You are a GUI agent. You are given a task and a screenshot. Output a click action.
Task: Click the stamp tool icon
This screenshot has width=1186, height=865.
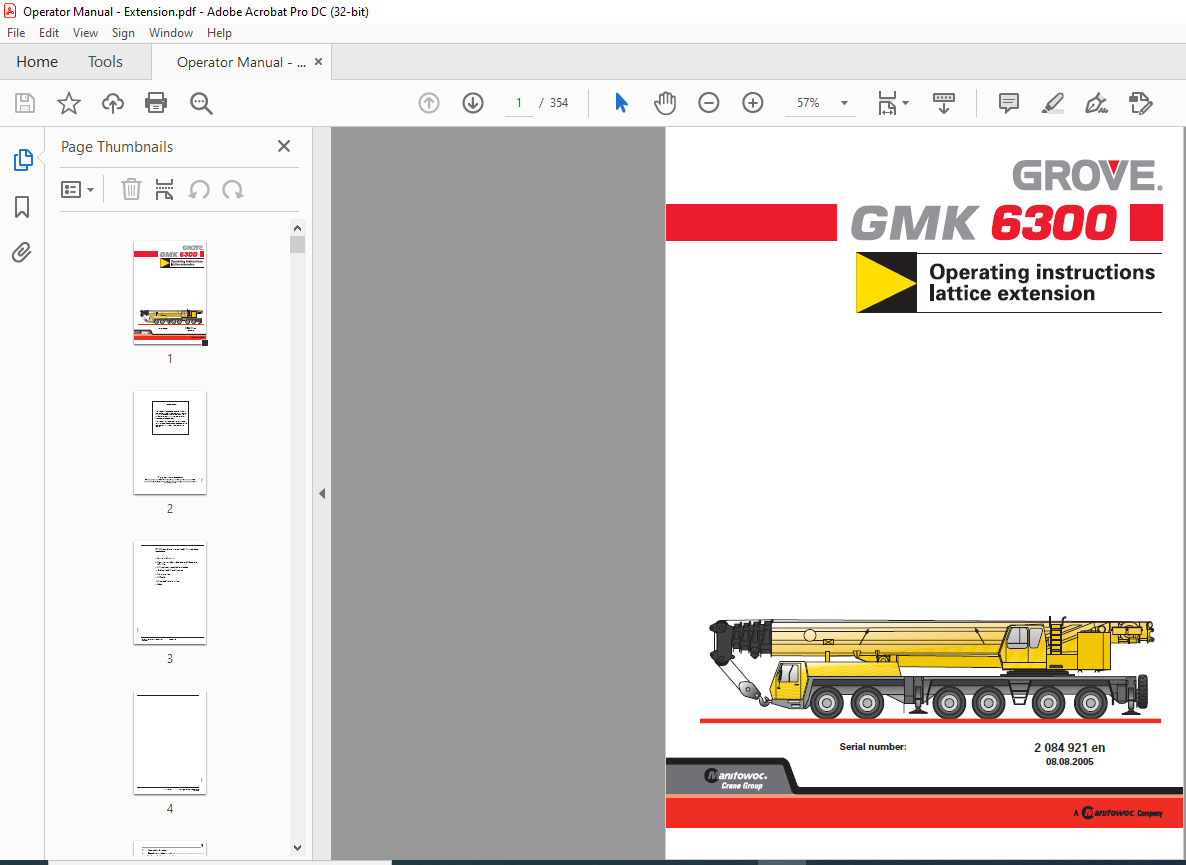[1140, 103]
